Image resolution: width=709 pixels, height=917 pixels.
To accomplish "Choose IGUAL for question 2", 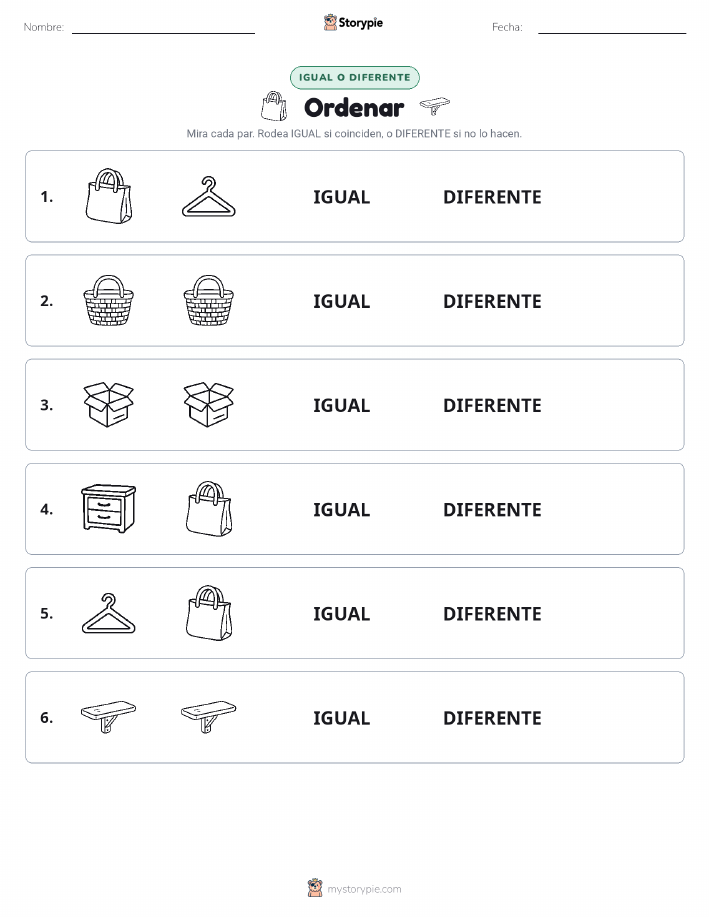I will click(x=342, y=301).
